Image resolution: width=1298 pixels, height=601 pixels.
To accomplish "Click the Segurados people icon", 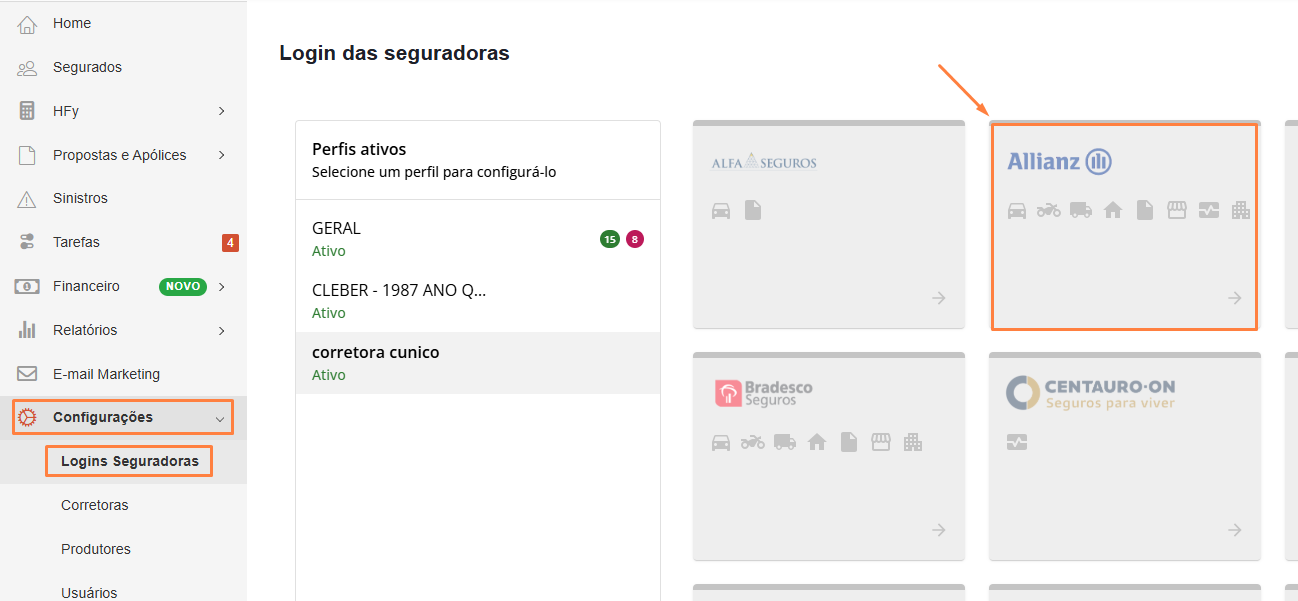I will [27, 68].
